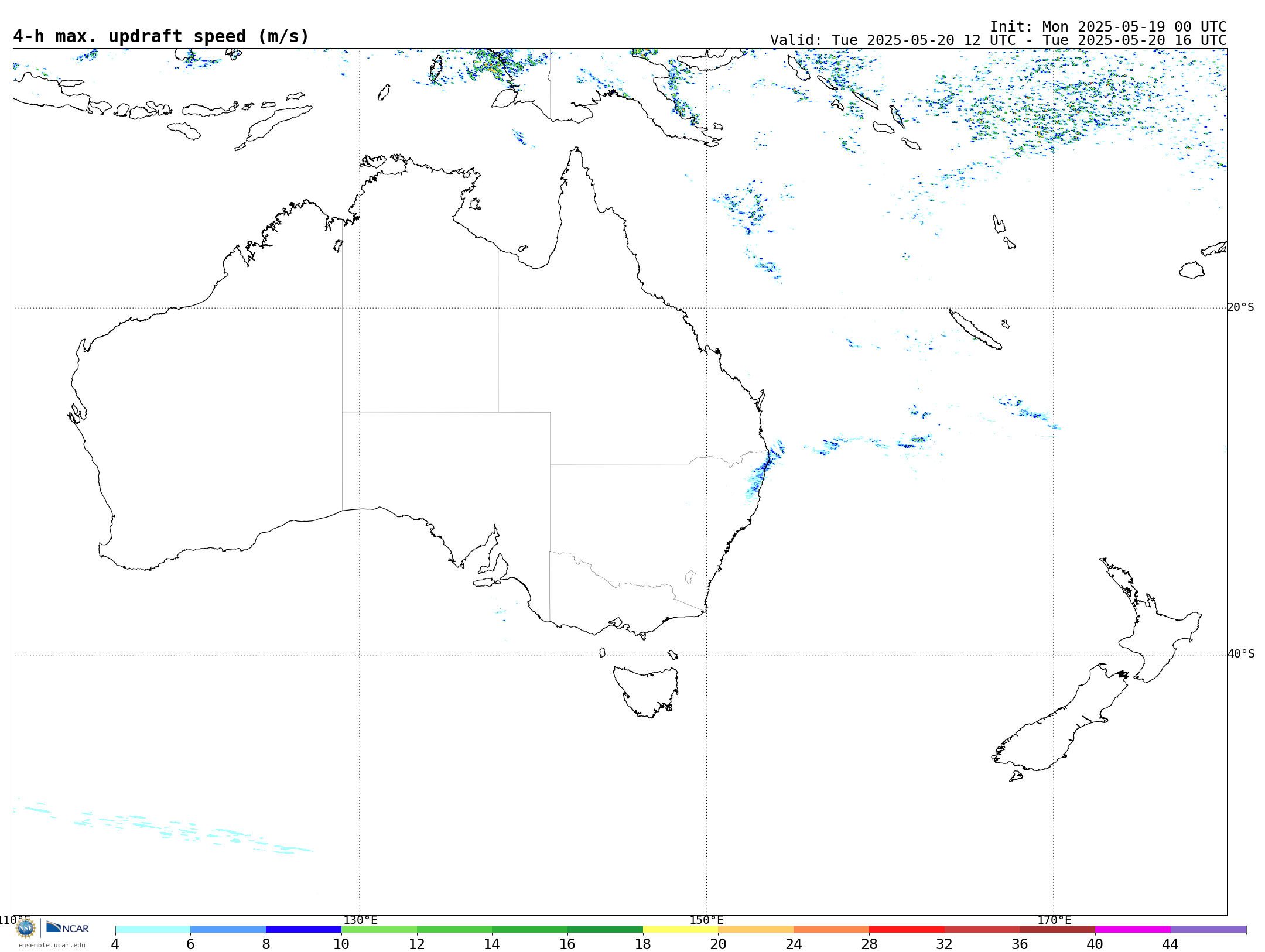Click the '20°S' latitude label
The image size is (1265, 952).
1240,307
